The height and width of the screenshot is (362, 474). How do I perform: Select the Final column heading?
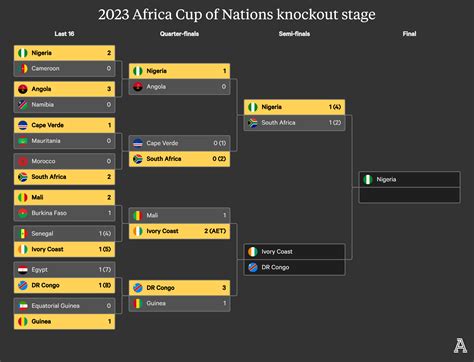click(409, 34)
